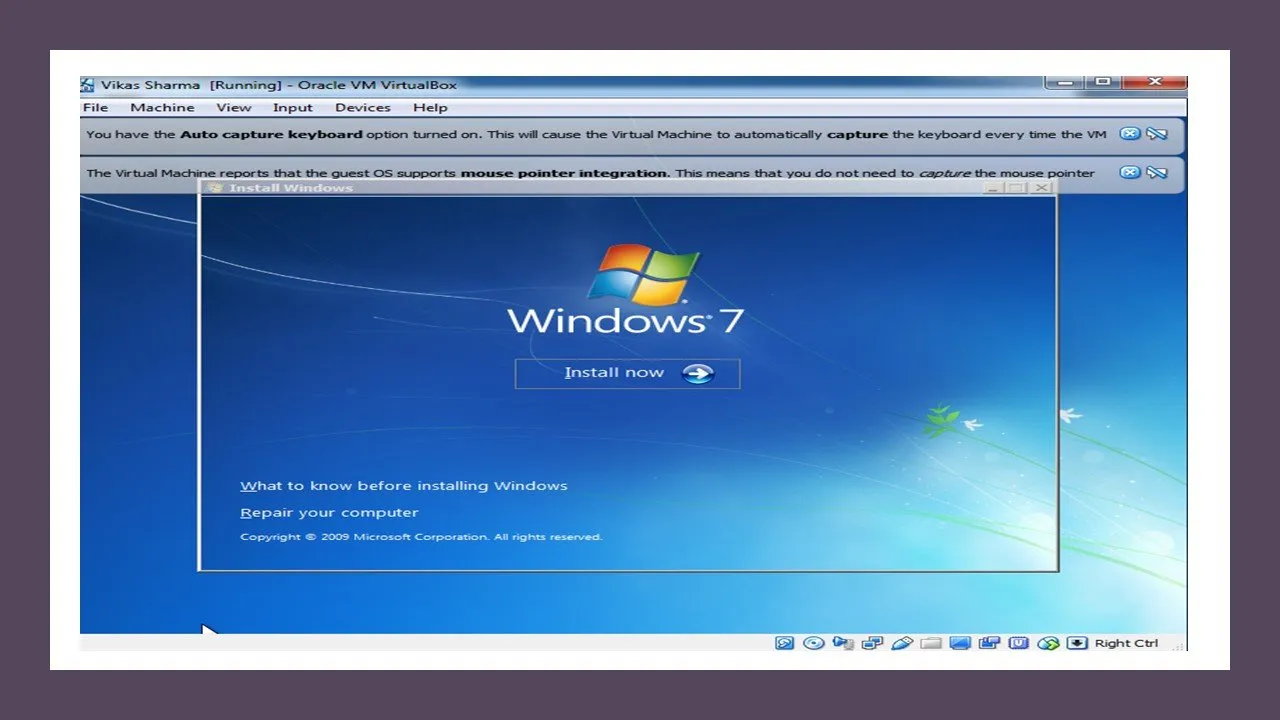This screenshot has height=720, width=1280.
Task: Click the shared folders status icon
Action: pos(931,643)
